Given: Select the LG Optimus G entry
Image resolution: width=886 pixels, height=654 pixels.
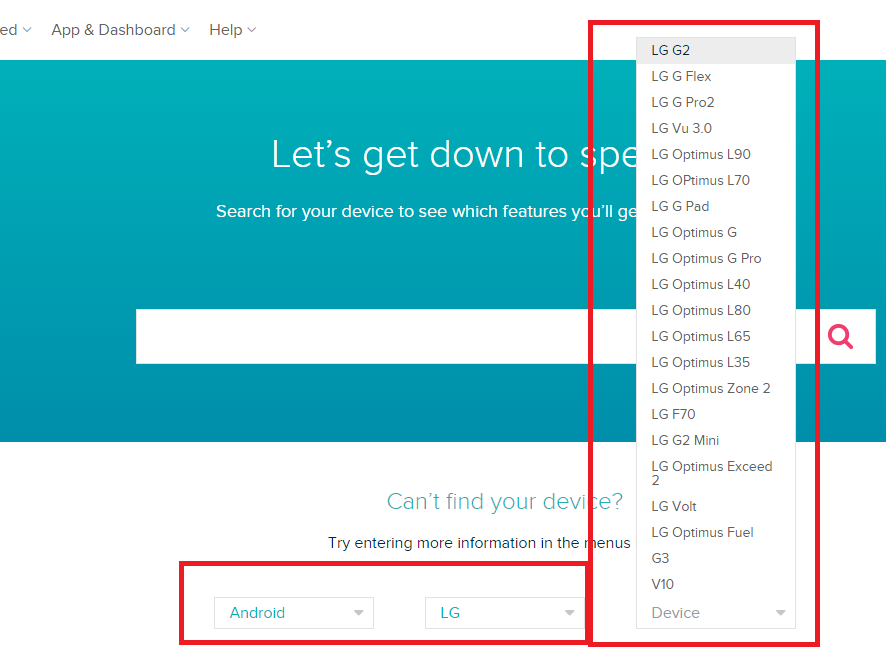Looking at the screenshot, I should [x=716, y=232].
